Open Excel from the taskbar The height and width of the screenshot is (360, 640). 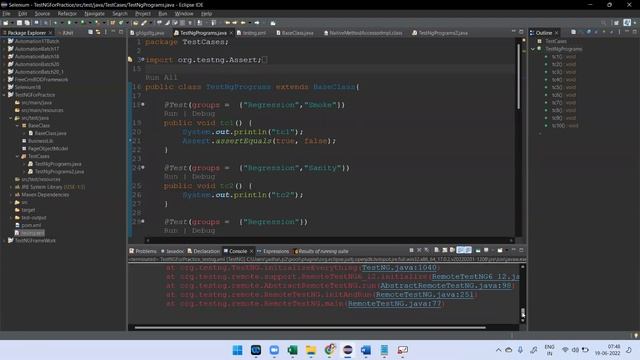[292, 350]
